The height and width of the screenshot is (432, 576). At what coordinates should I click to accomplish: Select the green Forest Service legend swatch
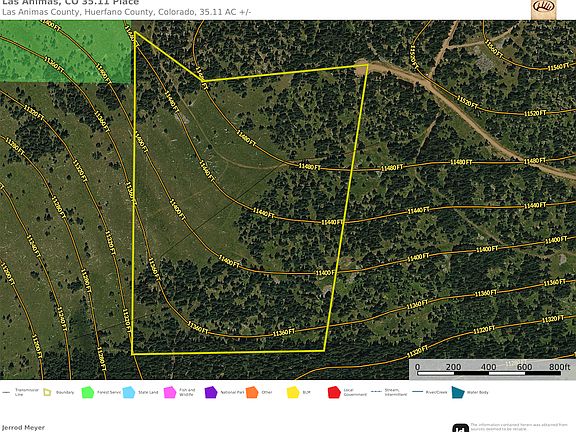coord(88,392)
